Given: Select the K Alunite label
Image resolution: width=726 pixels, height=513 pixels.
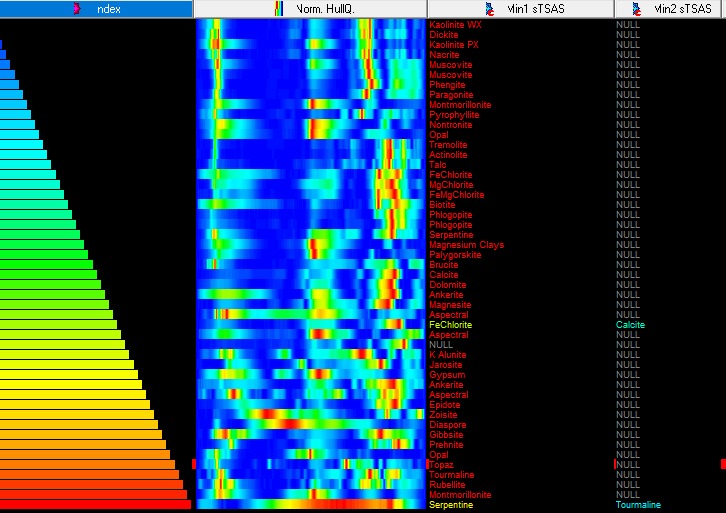Looking at the screenshot, I should 448,355.
